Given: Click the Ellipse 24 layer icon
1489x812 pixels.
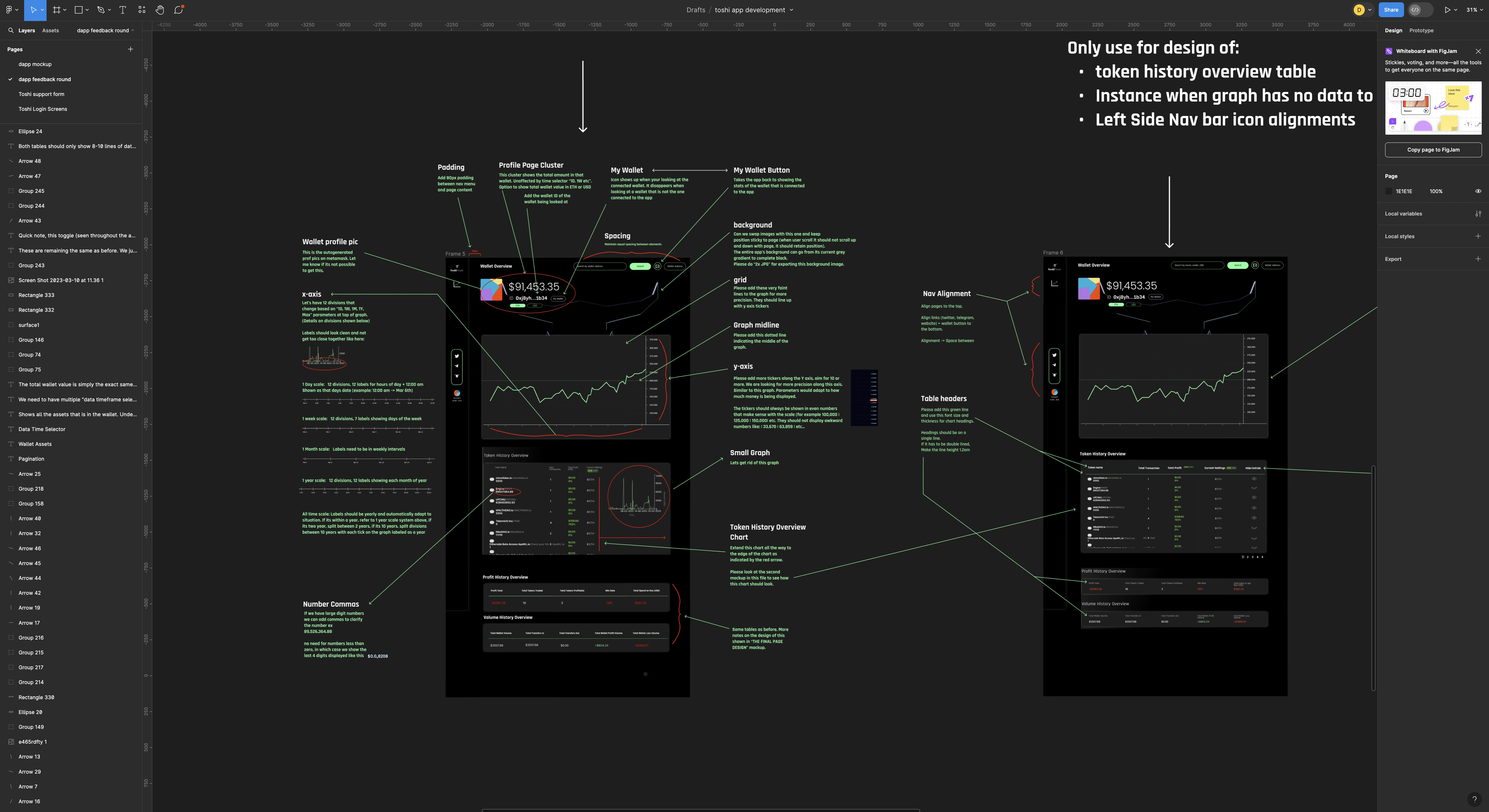Looking at the screenshot, I should pos(11,132).
